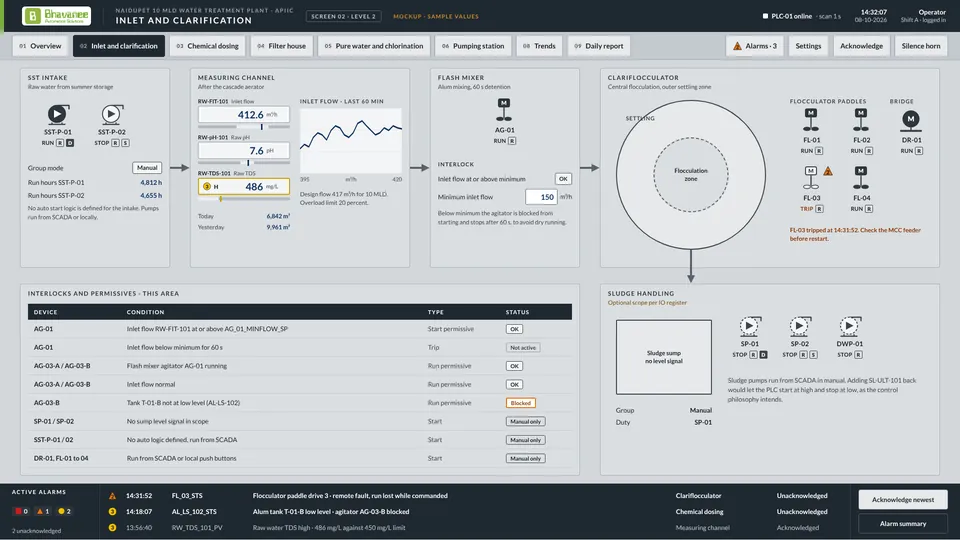Click the SP-01 sludge pump icon
The image size is (960, 540).
tap(749, 326)
